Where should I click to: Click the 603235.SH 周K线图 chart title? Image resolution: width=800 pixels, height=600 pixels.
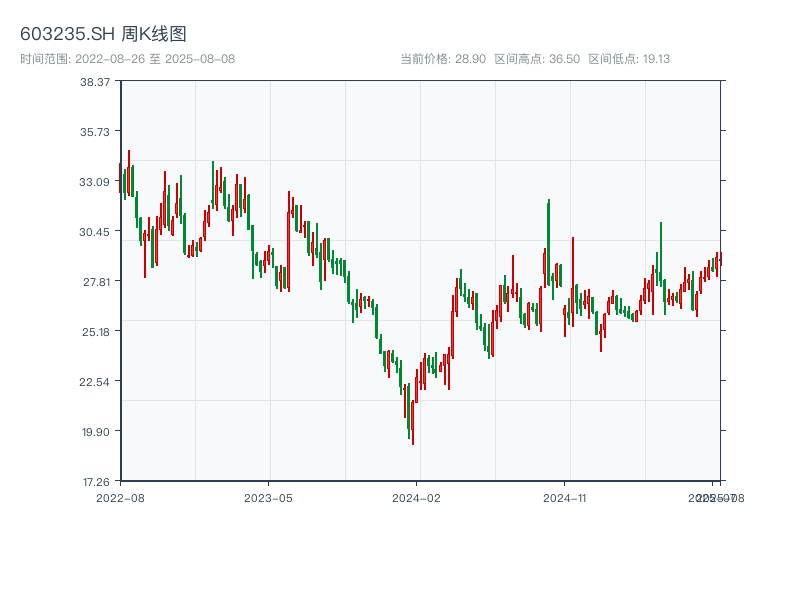point(103,34)
